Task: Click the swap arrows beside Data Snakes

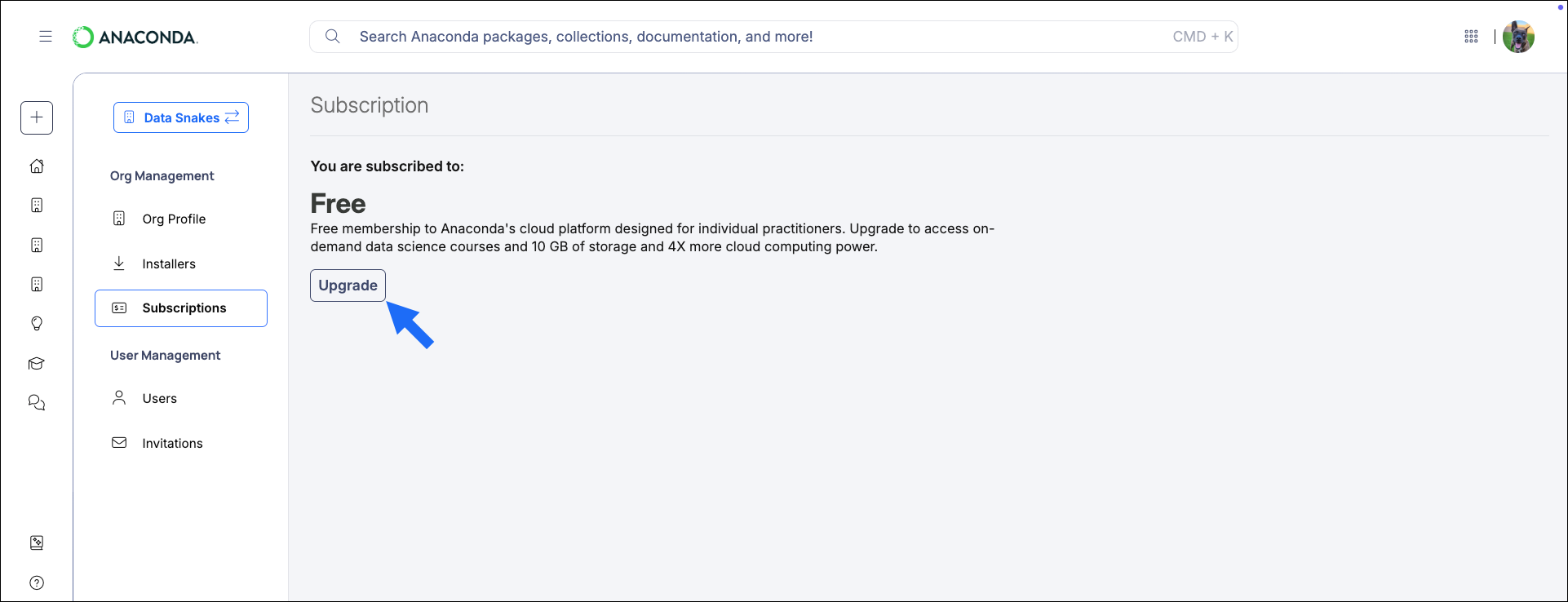Action: pos(233,117)
